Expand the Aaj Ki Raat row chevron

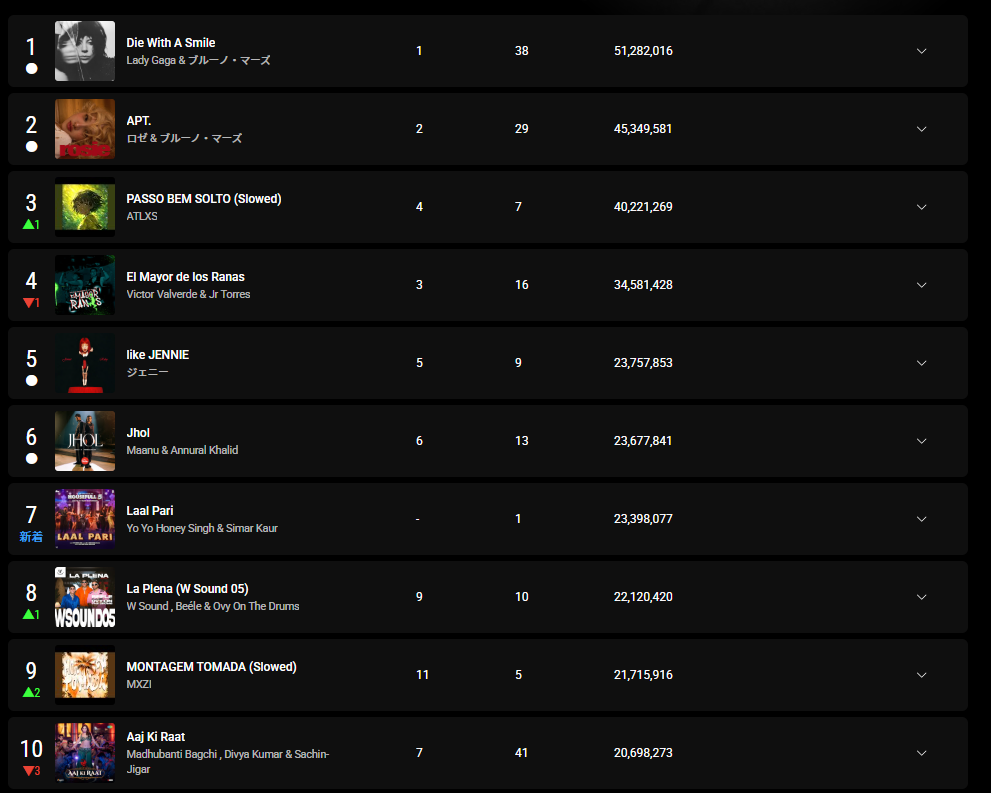click(x=921, y=753)
